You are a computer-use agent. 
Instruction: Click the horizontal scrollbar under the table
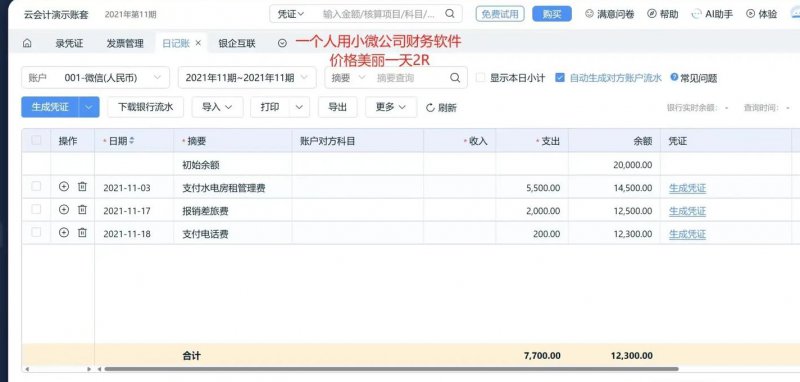[391, 369]
